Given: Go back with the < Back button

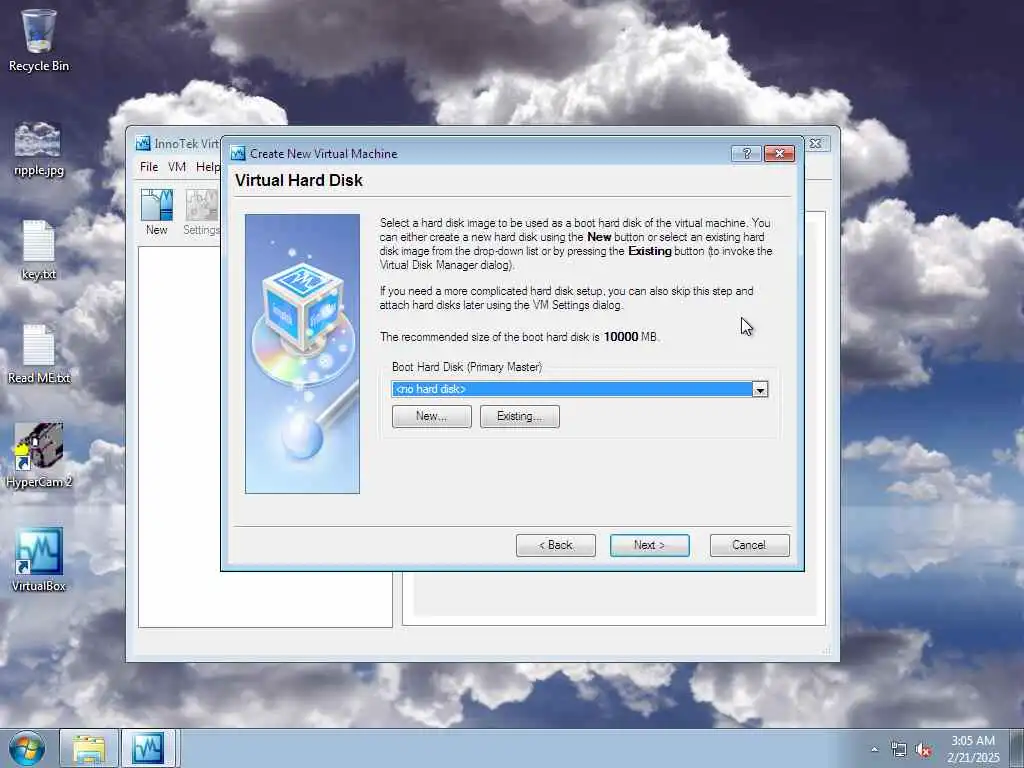Looking at the screenshot, I should (556, 545).
